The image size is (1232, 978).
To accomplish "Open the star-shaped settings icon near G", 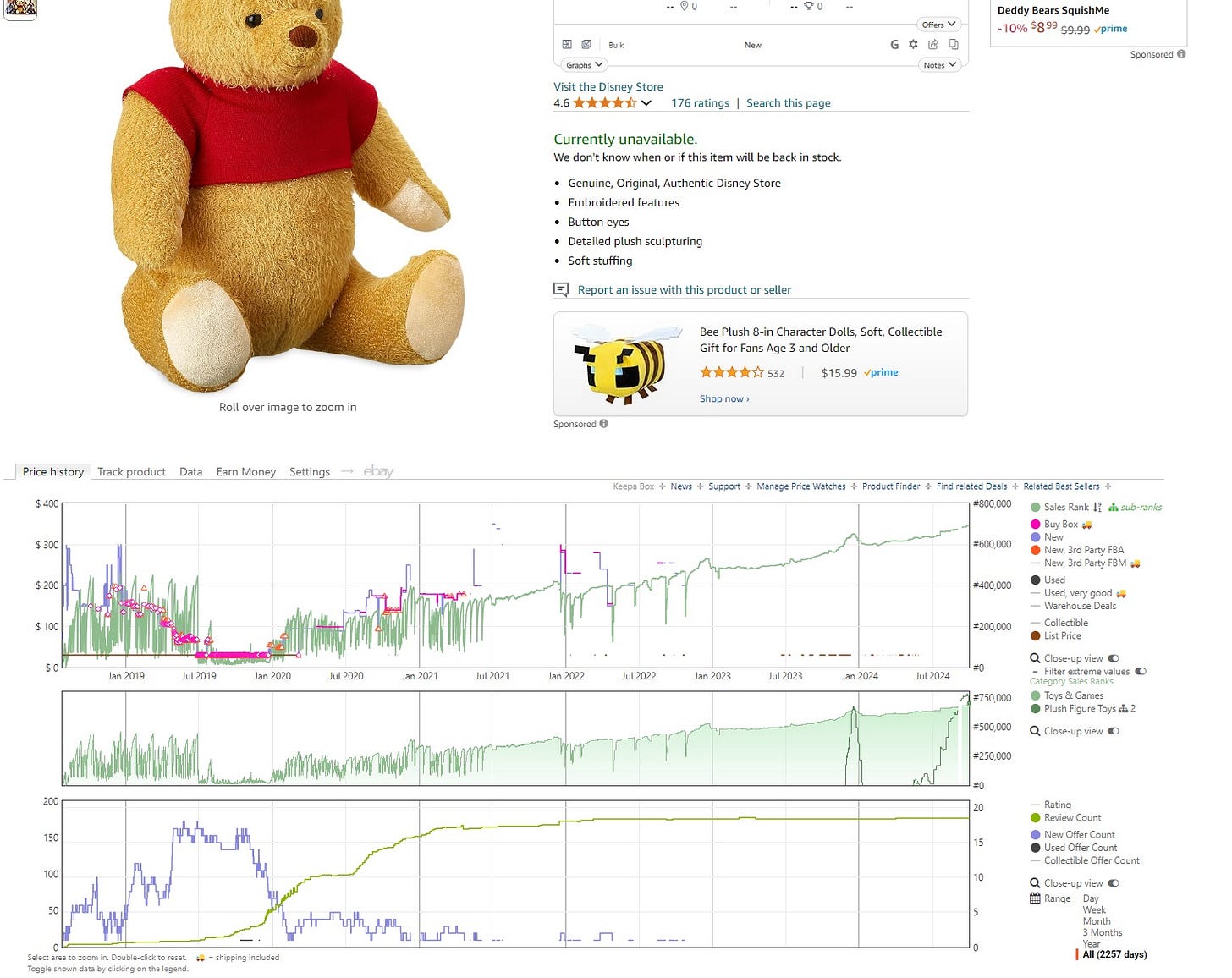I will point(913,45).
